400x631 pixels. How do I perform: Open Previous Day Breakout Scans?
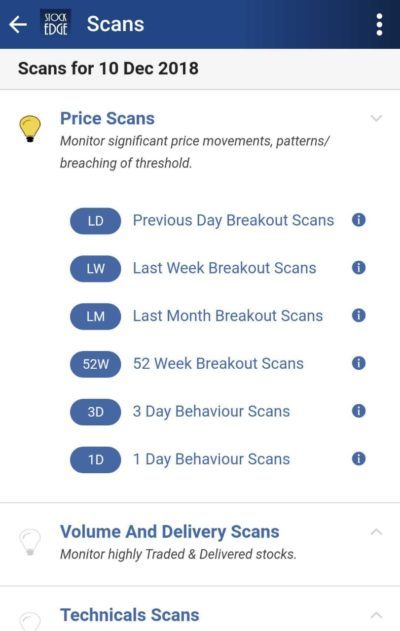click(233, 221)
